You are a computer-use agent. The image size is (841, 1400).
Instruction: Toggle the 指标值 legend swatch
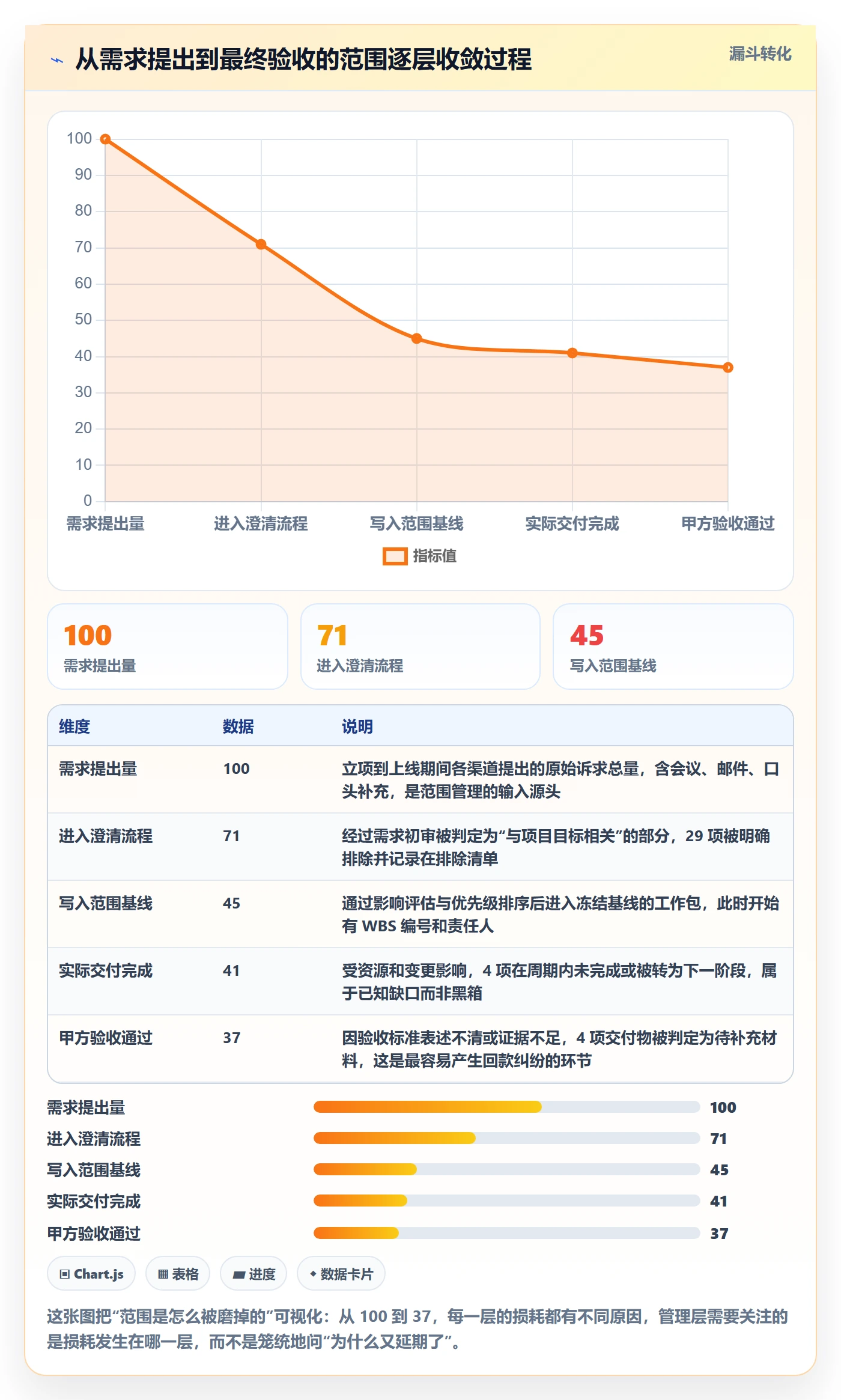coord(395,556)
